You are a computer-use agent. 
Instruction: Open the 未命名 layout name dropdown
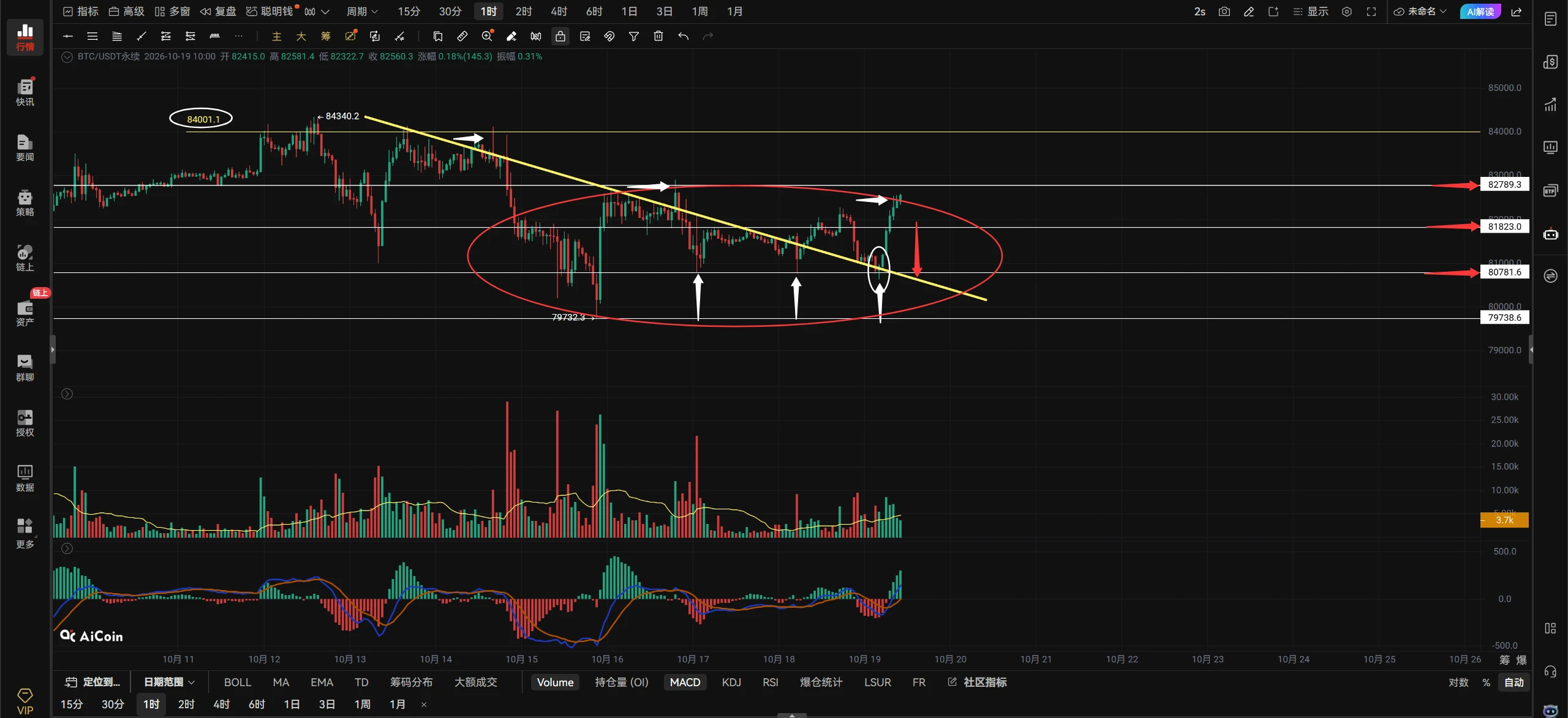point(1420,12)
